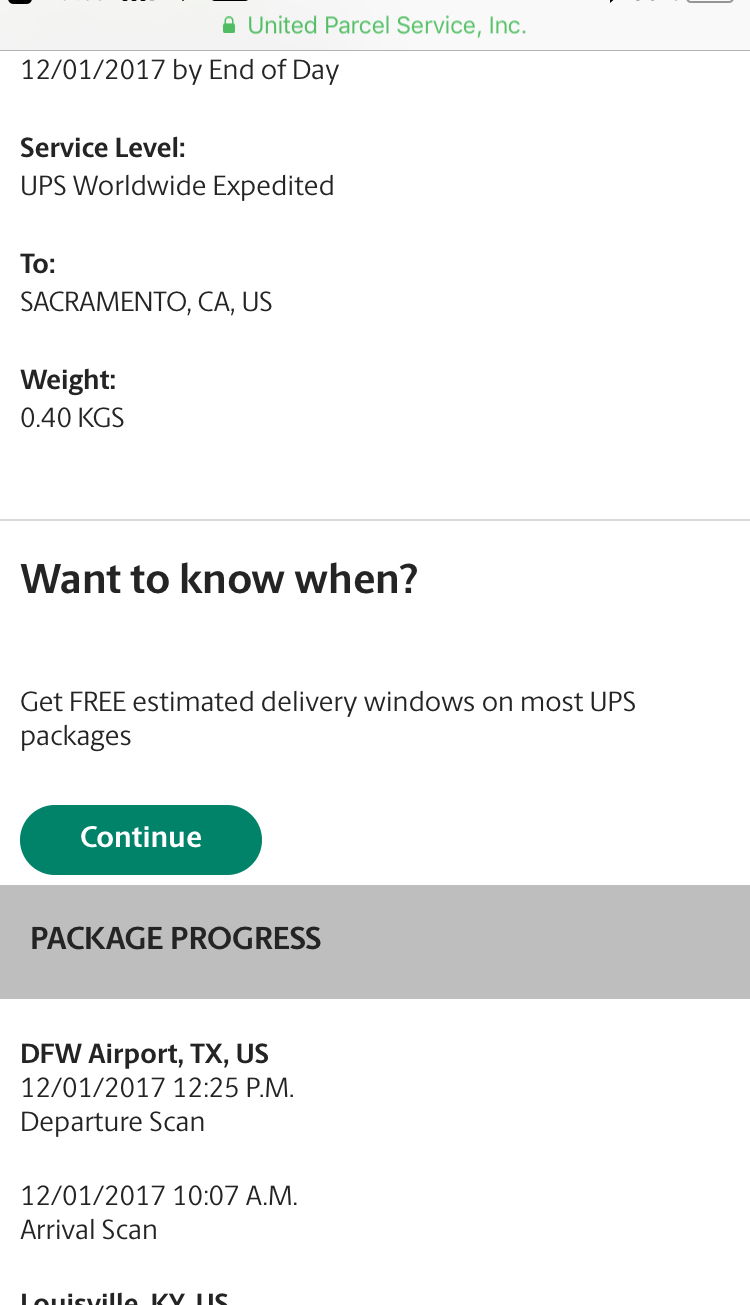Click the 12/01/2017 by End of Day text
The height and width of the screenshot is (1305, 750).
pyautogui.click(x=179, y=70)
